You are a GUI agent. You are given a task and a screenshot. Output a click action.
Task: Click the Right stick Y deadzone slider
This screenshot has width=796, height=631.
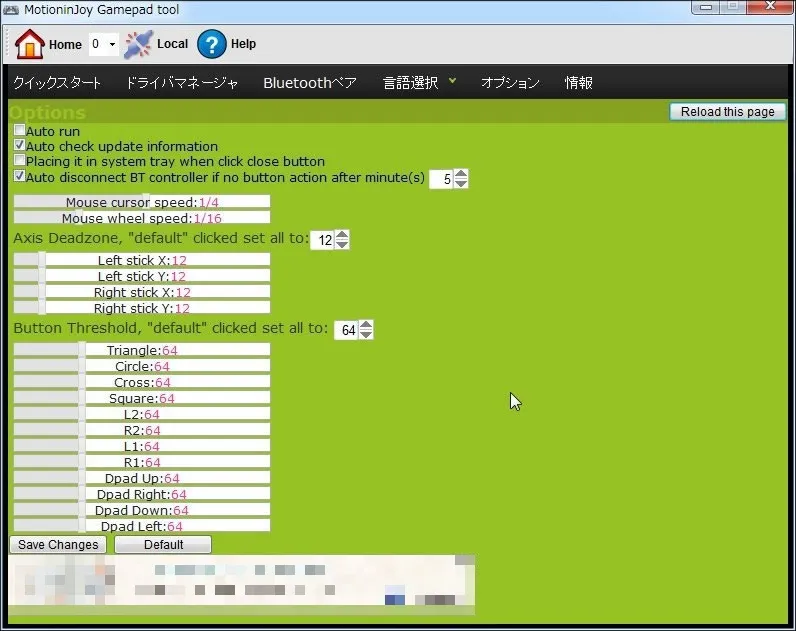coord(142,308)
